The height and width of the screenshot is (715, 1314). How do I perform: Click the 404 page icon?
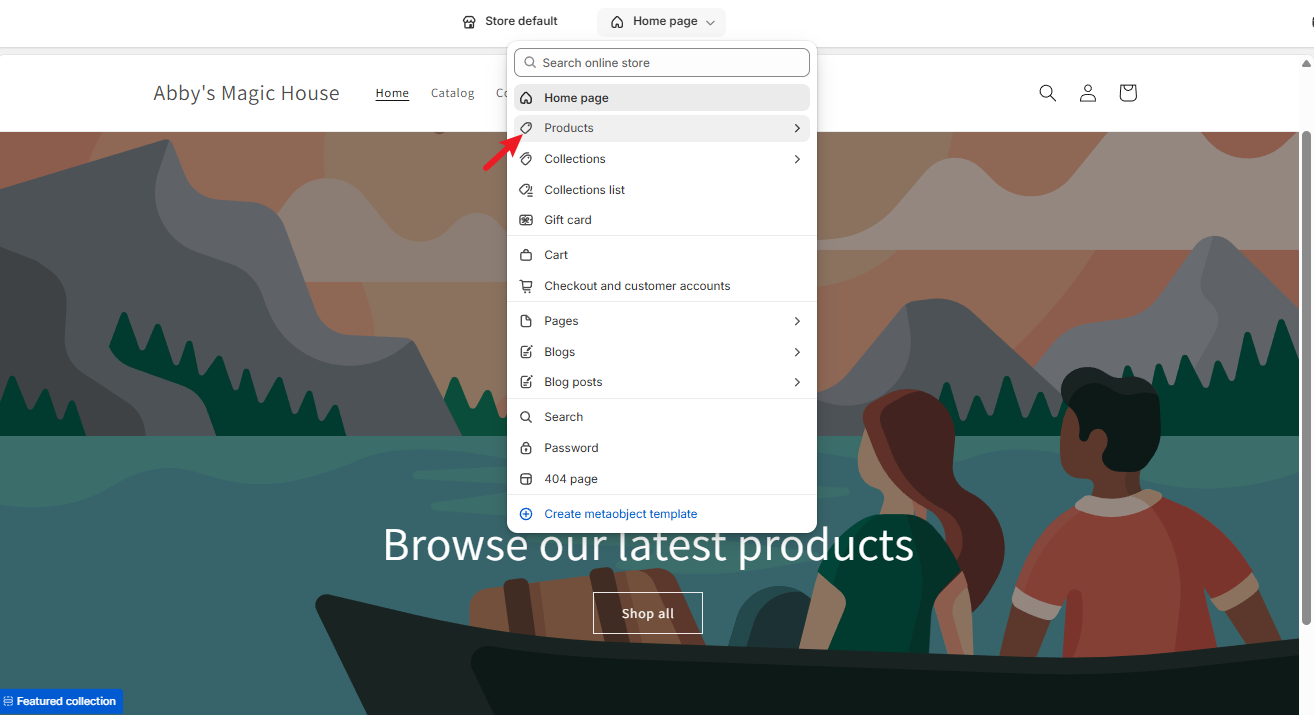[x=526, y=479]
